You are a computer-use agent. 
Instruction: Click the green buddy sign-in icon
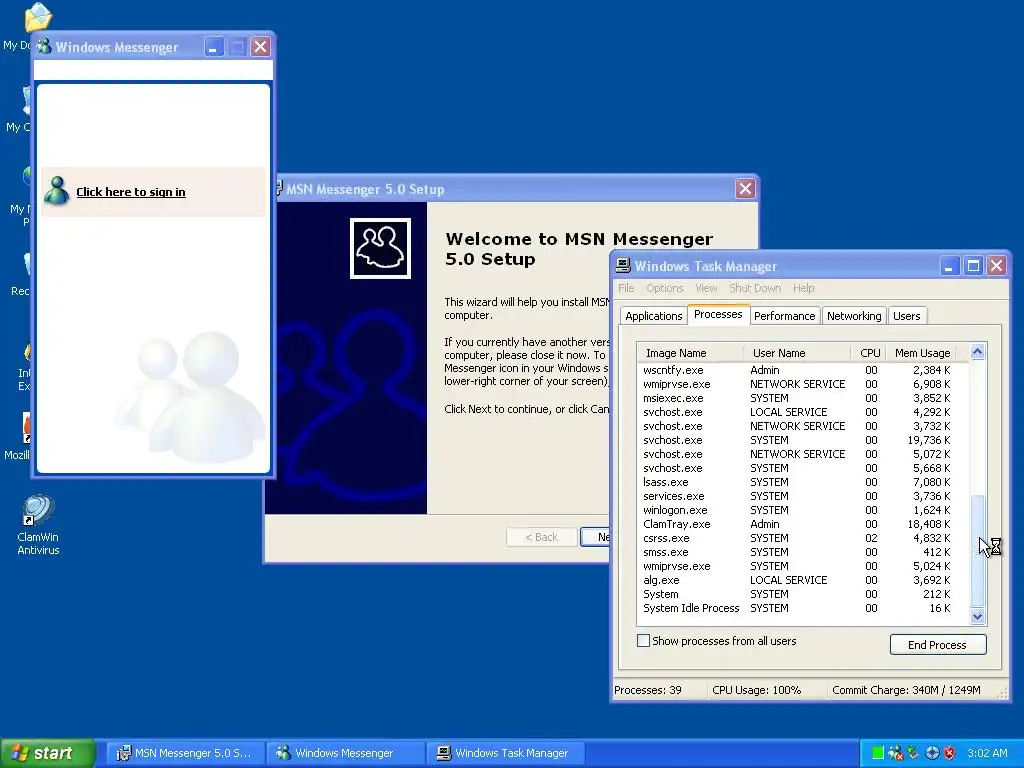pyautogui.click(x=57, y=191)
